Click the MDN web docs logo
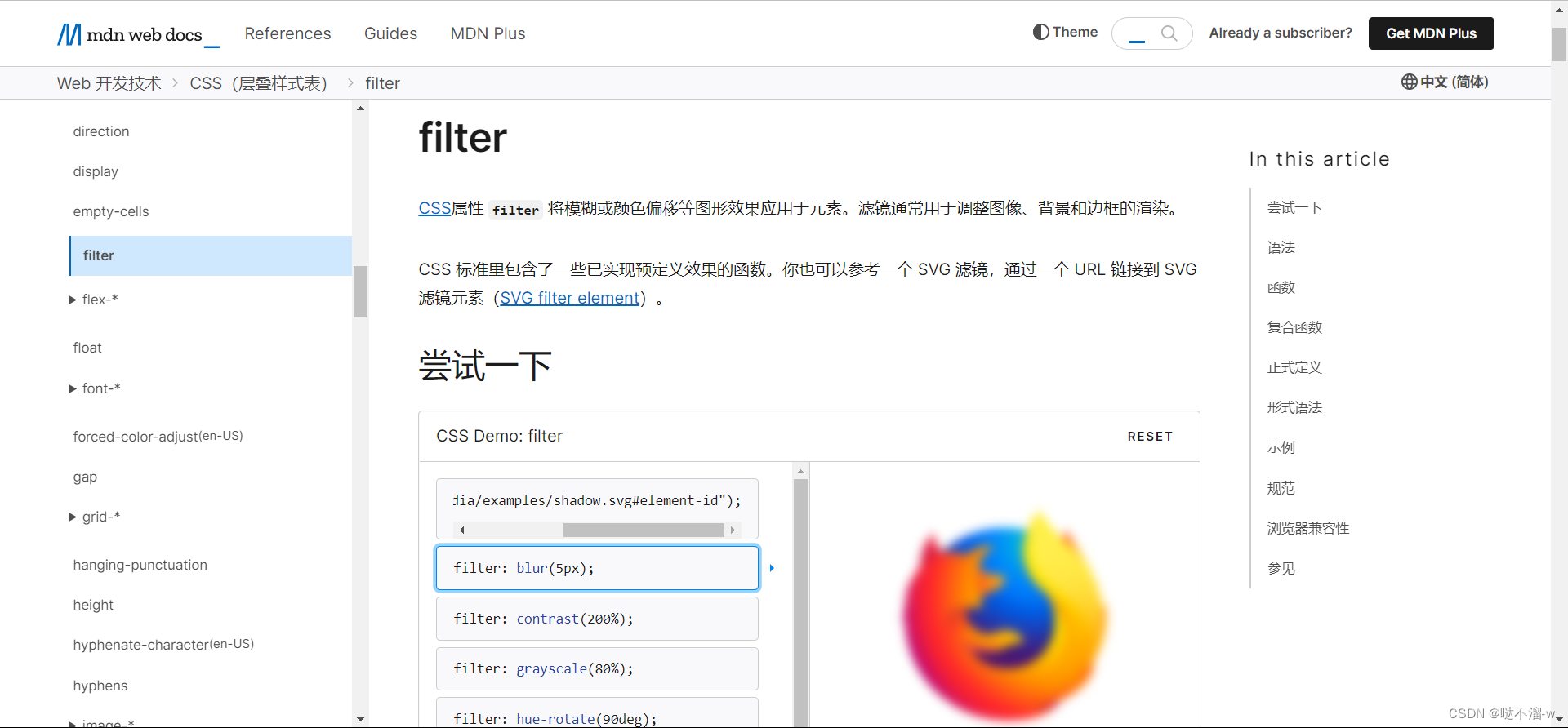The image size is (1568, 728). click(138, 34)
